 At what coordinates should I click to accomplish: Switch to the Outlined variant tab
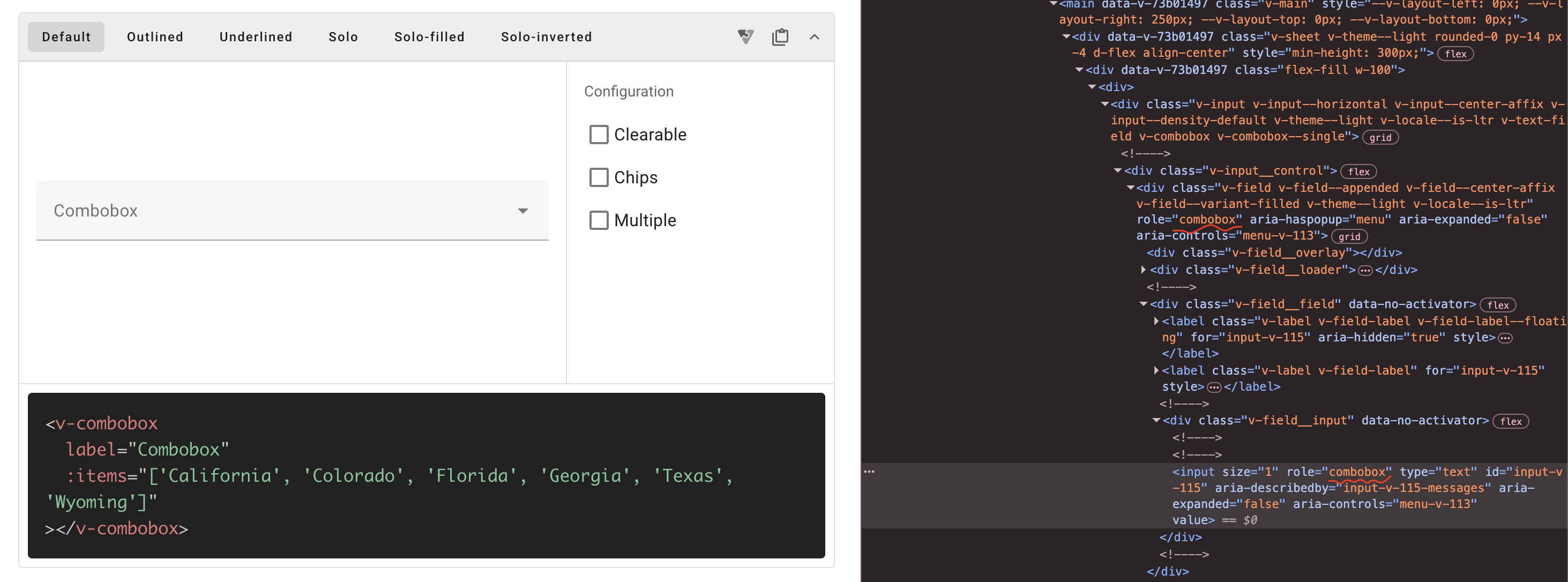coord(155,36)
